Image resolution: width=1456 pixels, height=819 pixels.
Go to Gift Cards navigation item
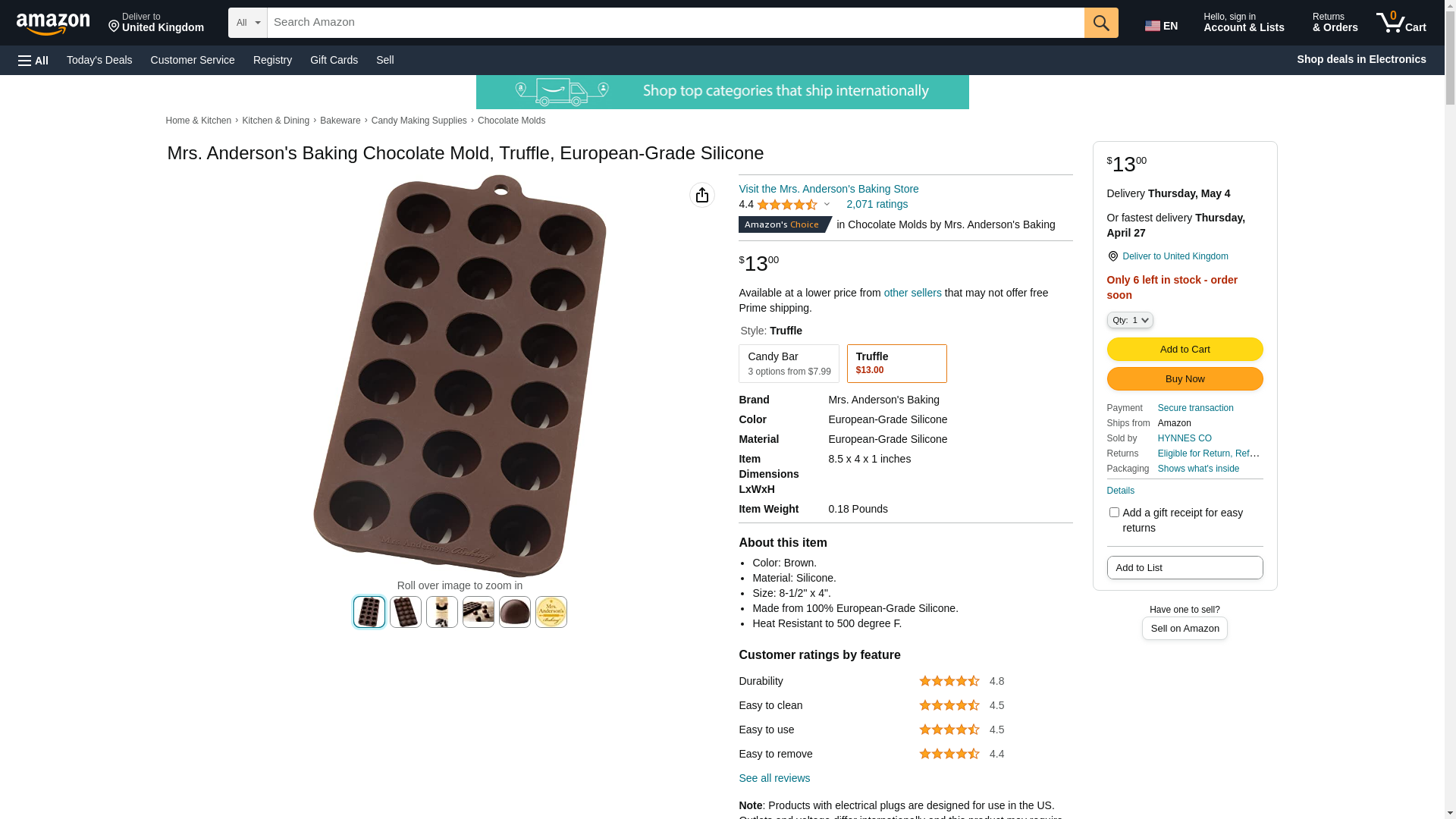coord(334,60)
